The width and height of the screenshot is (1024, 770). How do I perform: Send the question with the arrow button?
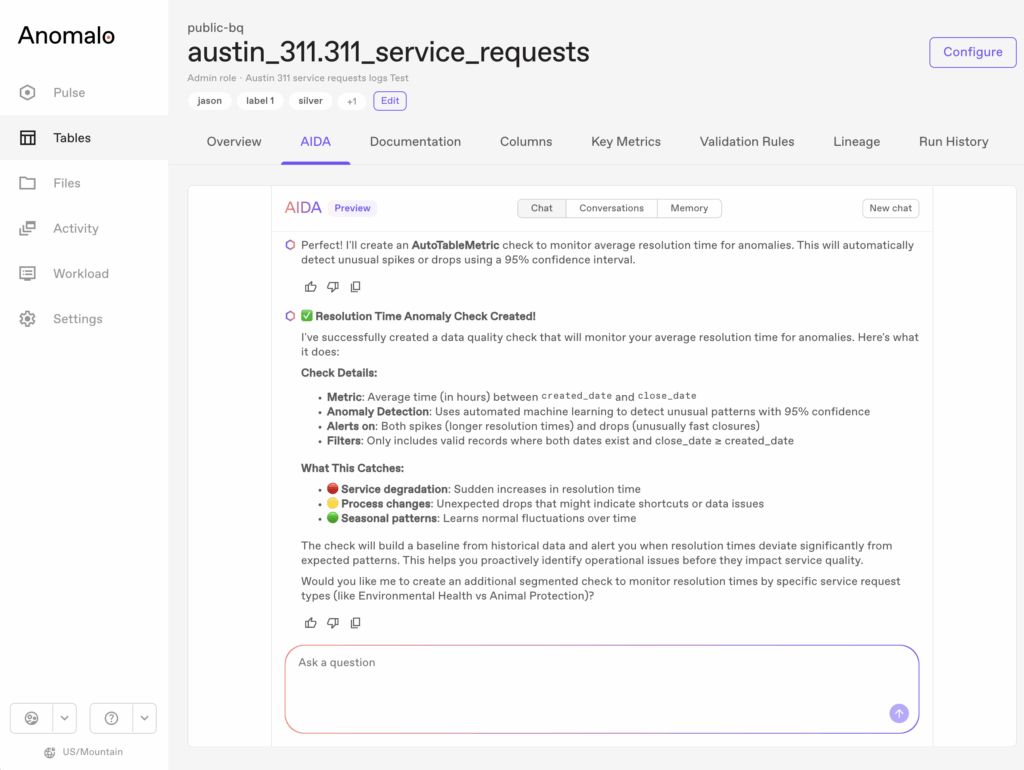898,713
